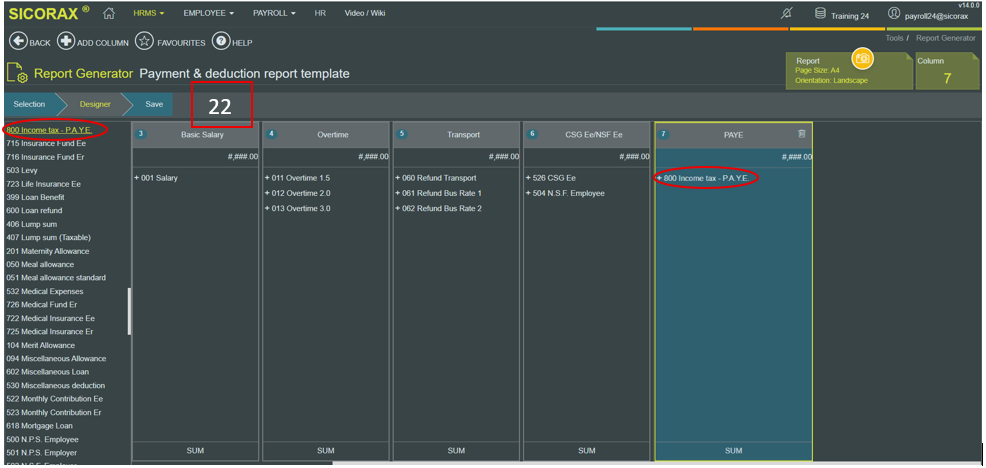
Task: Select the Transport column header
Action: tap(456, 135)
